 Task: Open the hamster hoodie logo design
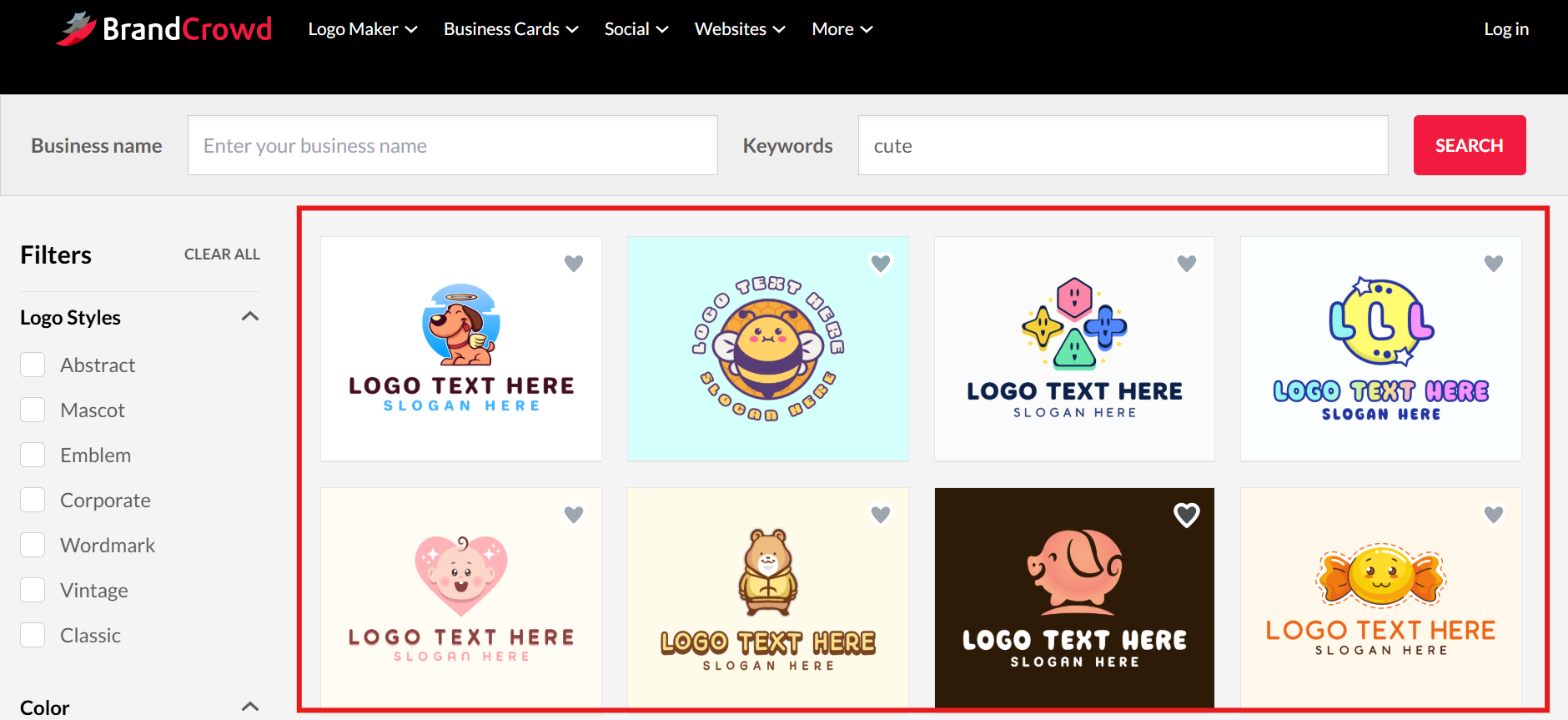click(768, 597)
